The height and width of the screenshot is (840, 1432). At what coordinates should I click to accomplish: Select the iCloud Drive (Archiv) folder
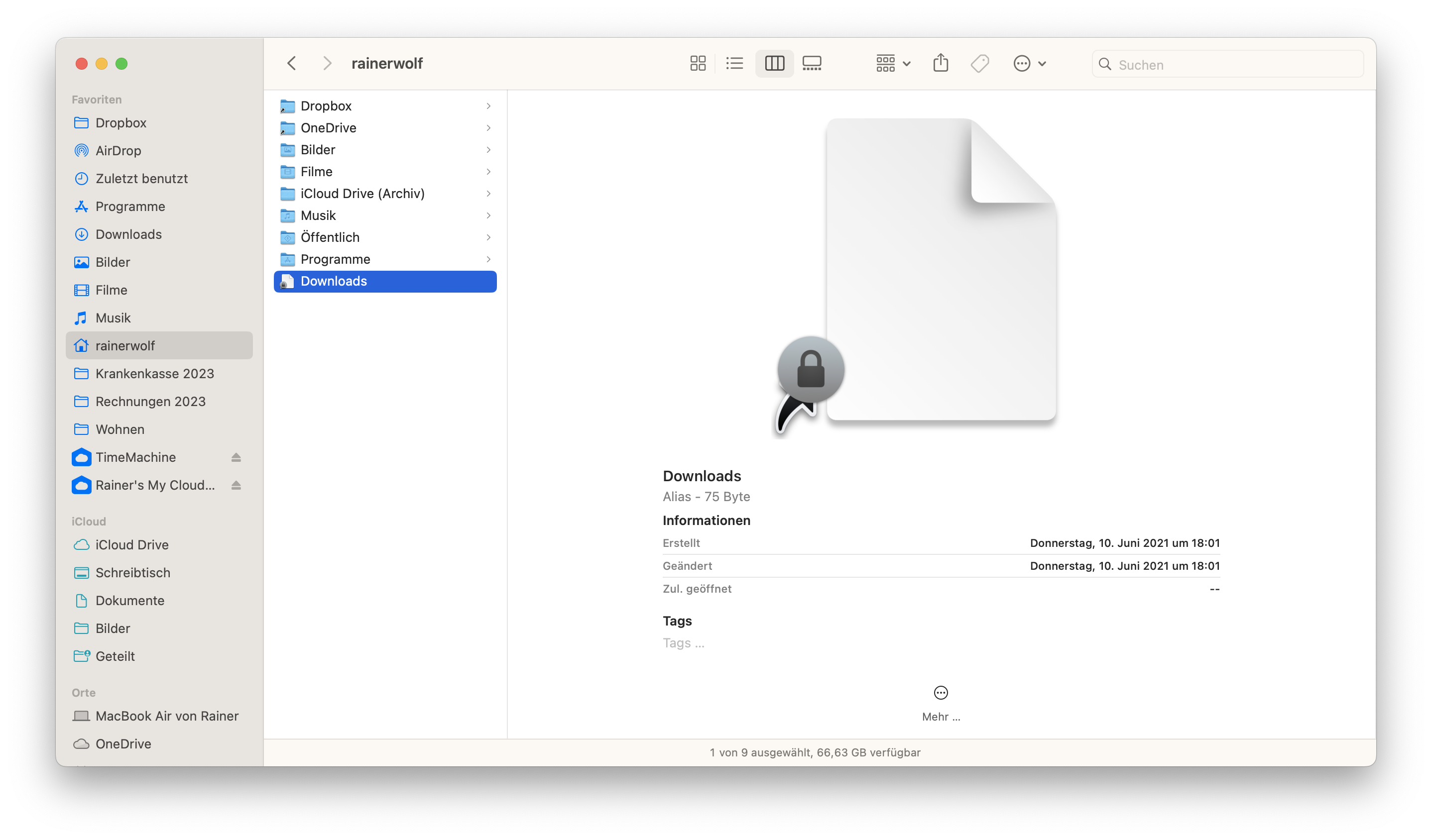pyautogui.click(x=362, y=194)
